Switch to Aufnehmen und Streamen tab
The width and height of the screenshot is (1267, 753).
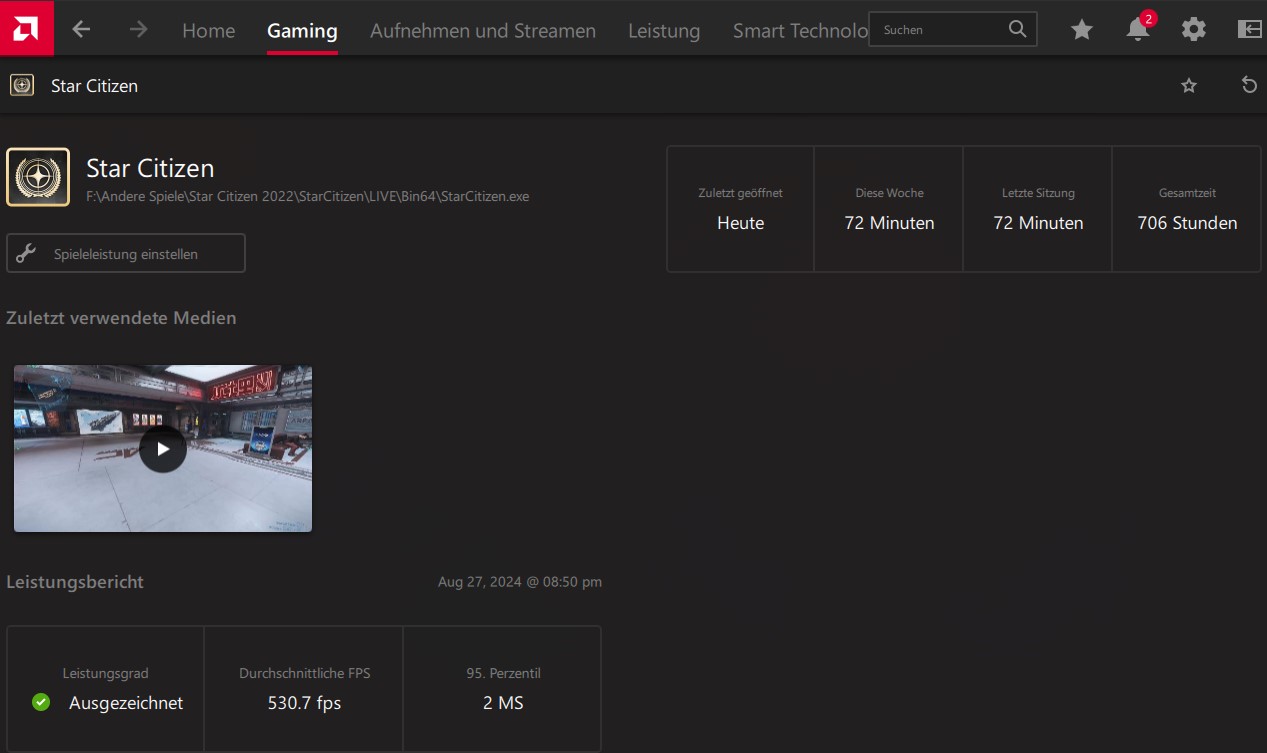tap(483, 31)
